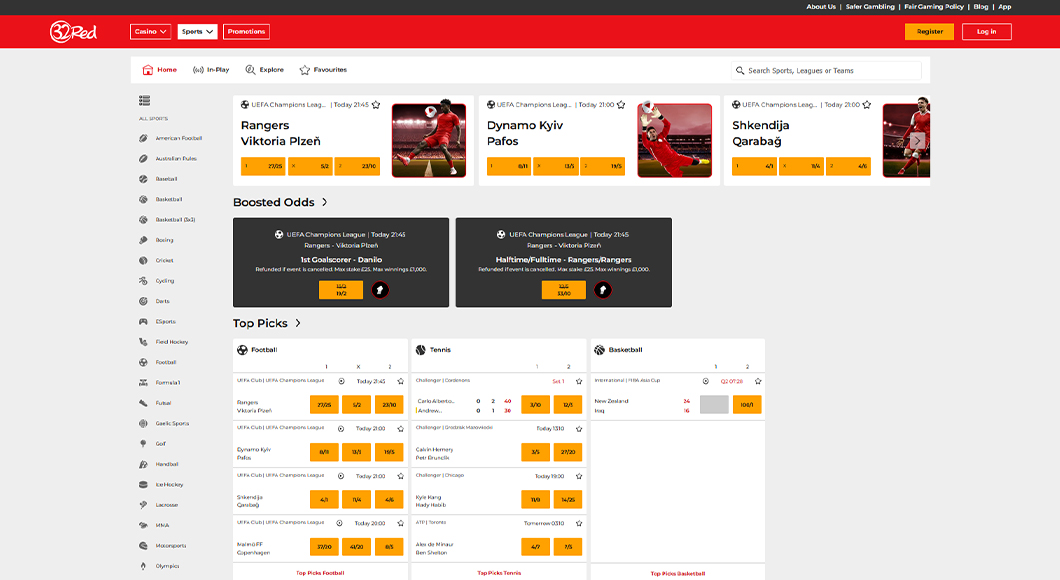The image size is (1060, 580).
Task: Open the Top Picks Football link
Action: coord(320,573)
